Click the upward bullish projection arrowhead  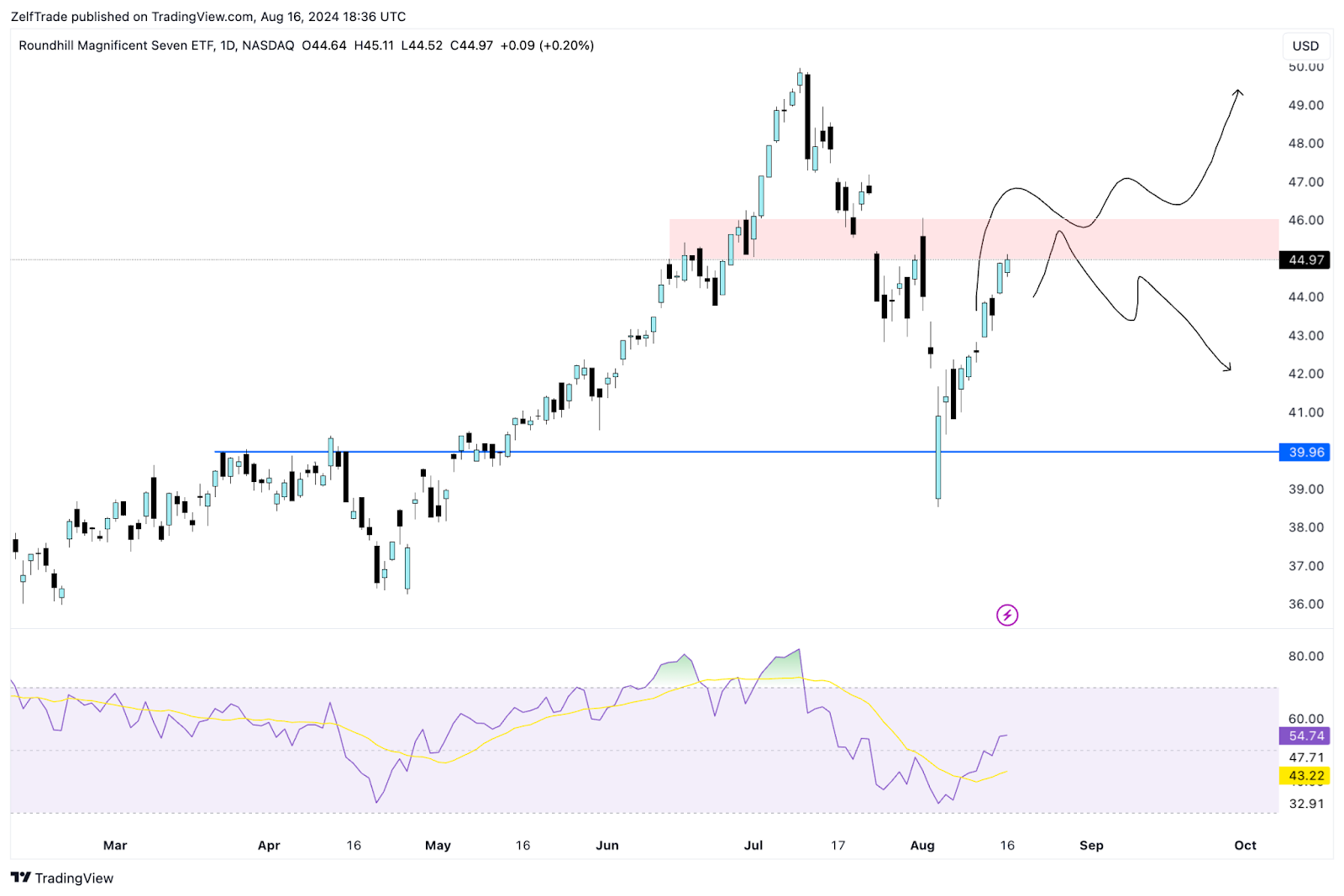click(x=1237, y=93)
